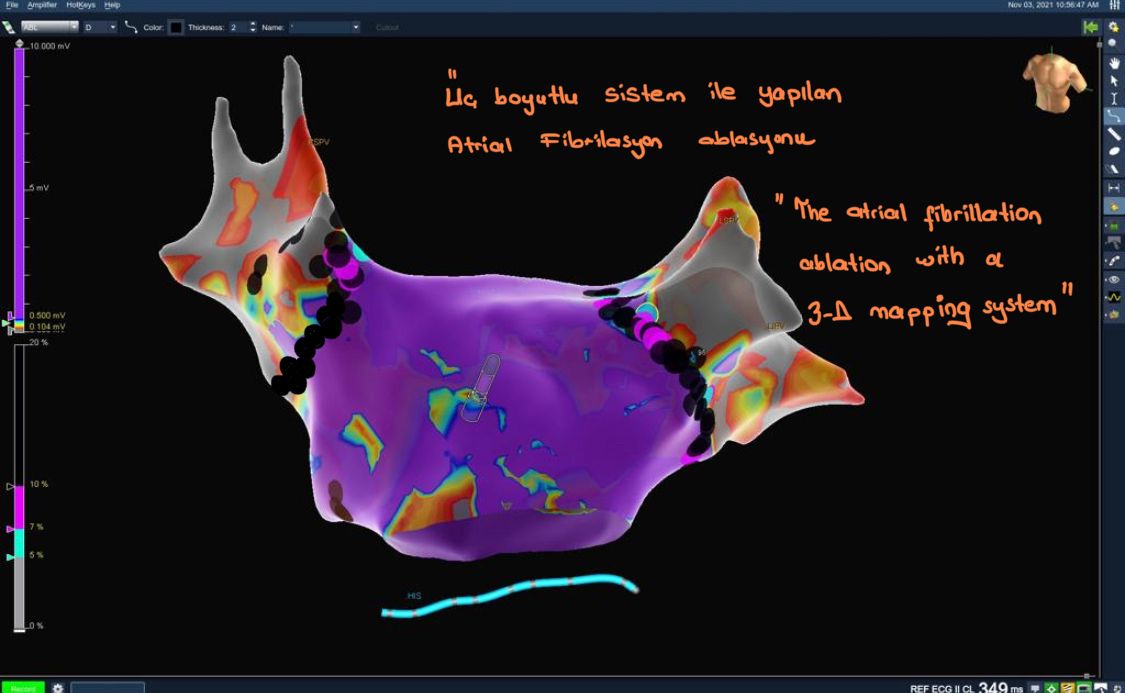The height and width of the screenshot is (693, 1125).
Task: Click the green left arrow icon
Action: pos(1091,27)
